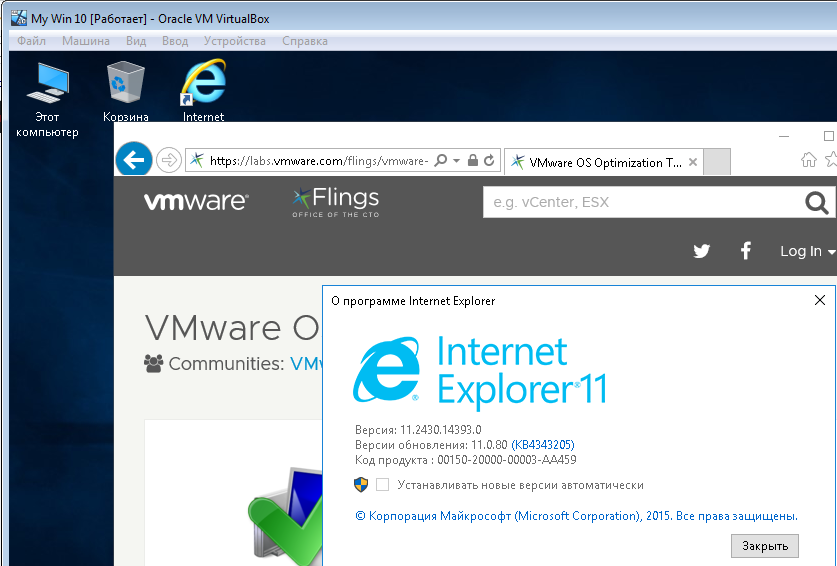Open VMware Facebook page icon
The height and width of the screenshot is (566, 837).
point(746,250)
